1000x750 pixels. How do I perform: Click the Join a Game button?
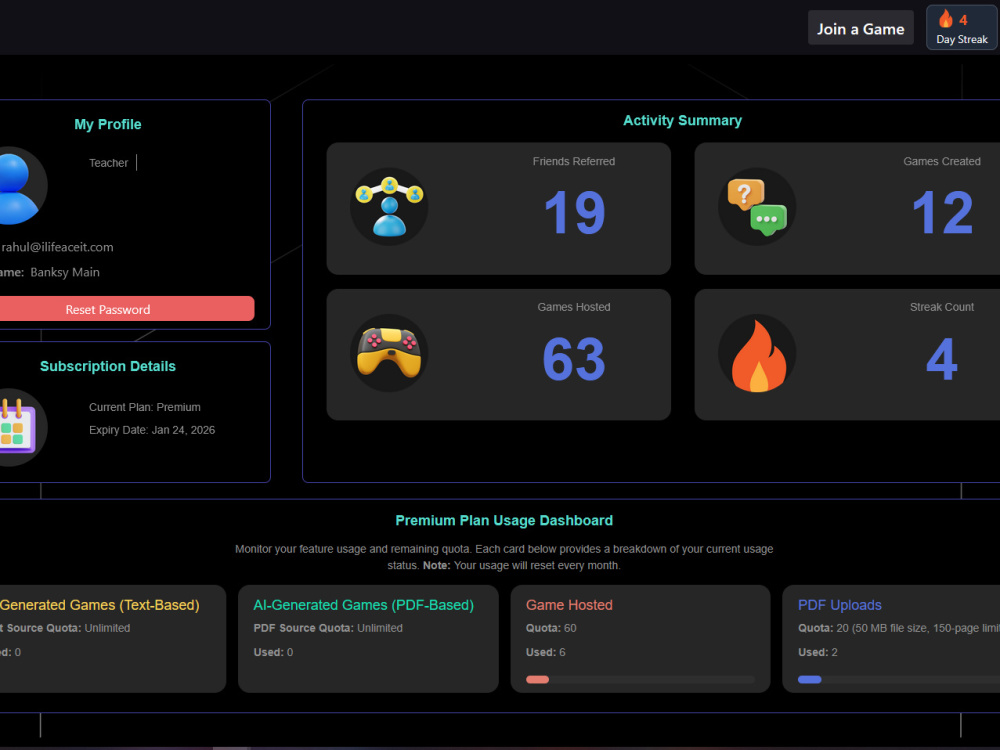coord(860,28)
